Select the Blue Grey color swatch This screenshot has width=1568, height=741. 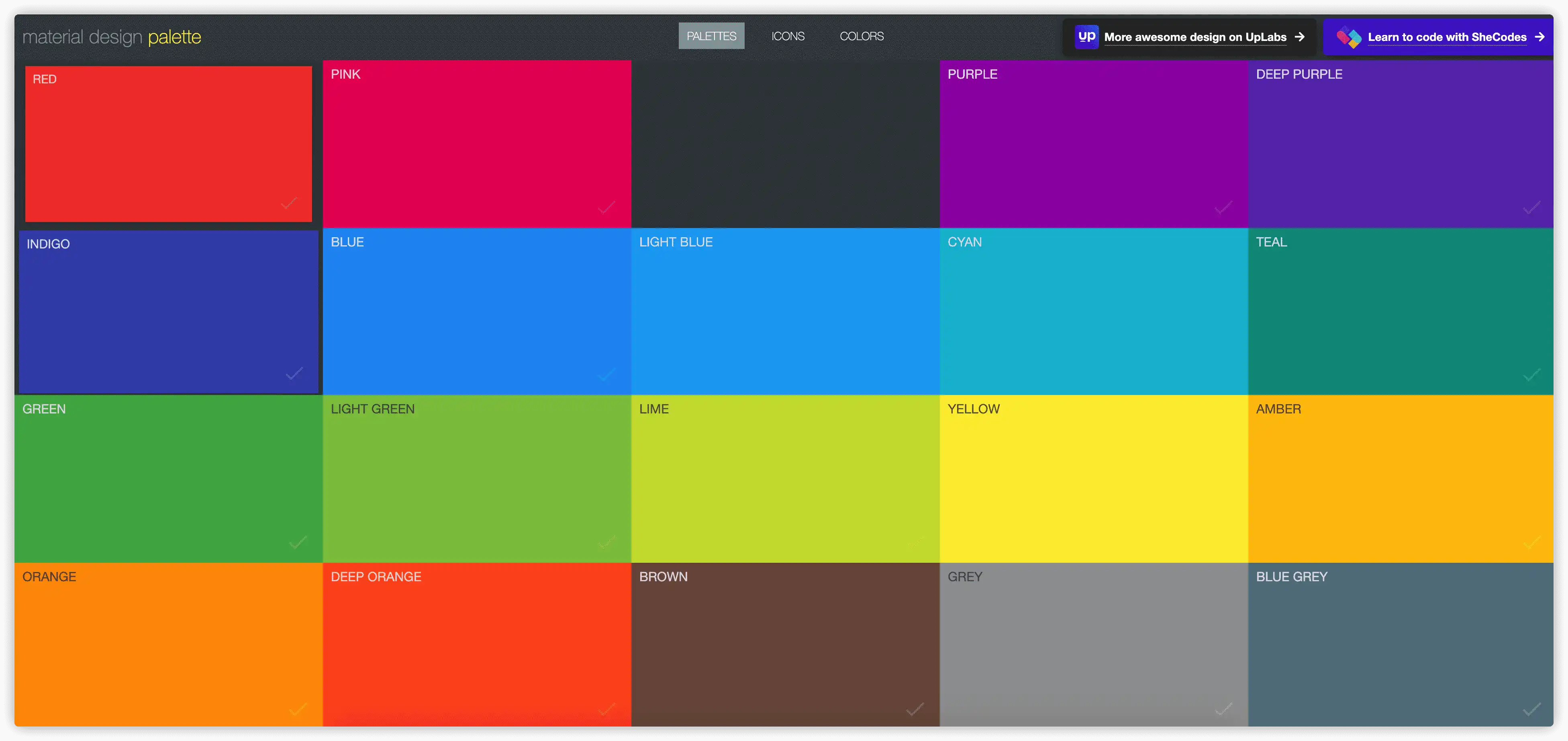pos(1401,644)
